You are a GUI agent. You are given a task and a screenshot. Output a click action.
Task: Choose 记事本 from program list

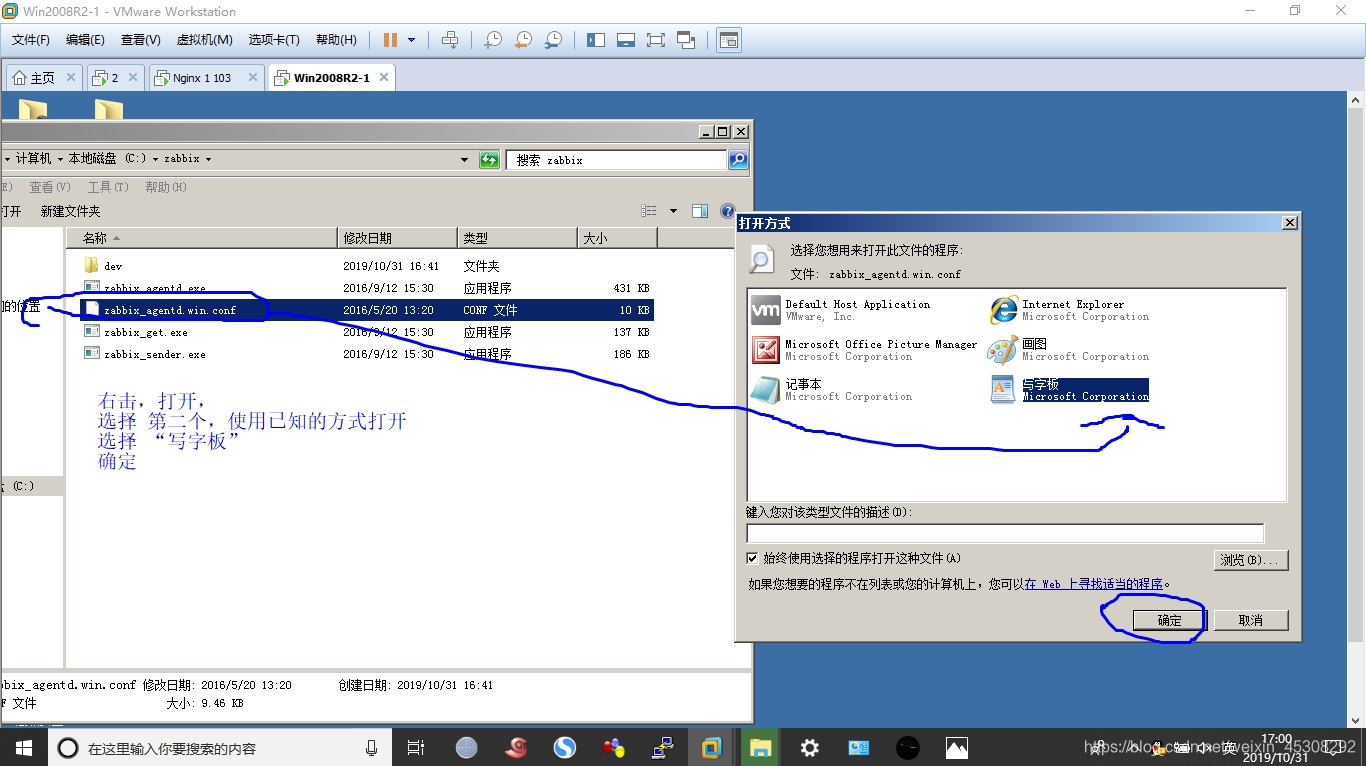[x=832, y=390]
